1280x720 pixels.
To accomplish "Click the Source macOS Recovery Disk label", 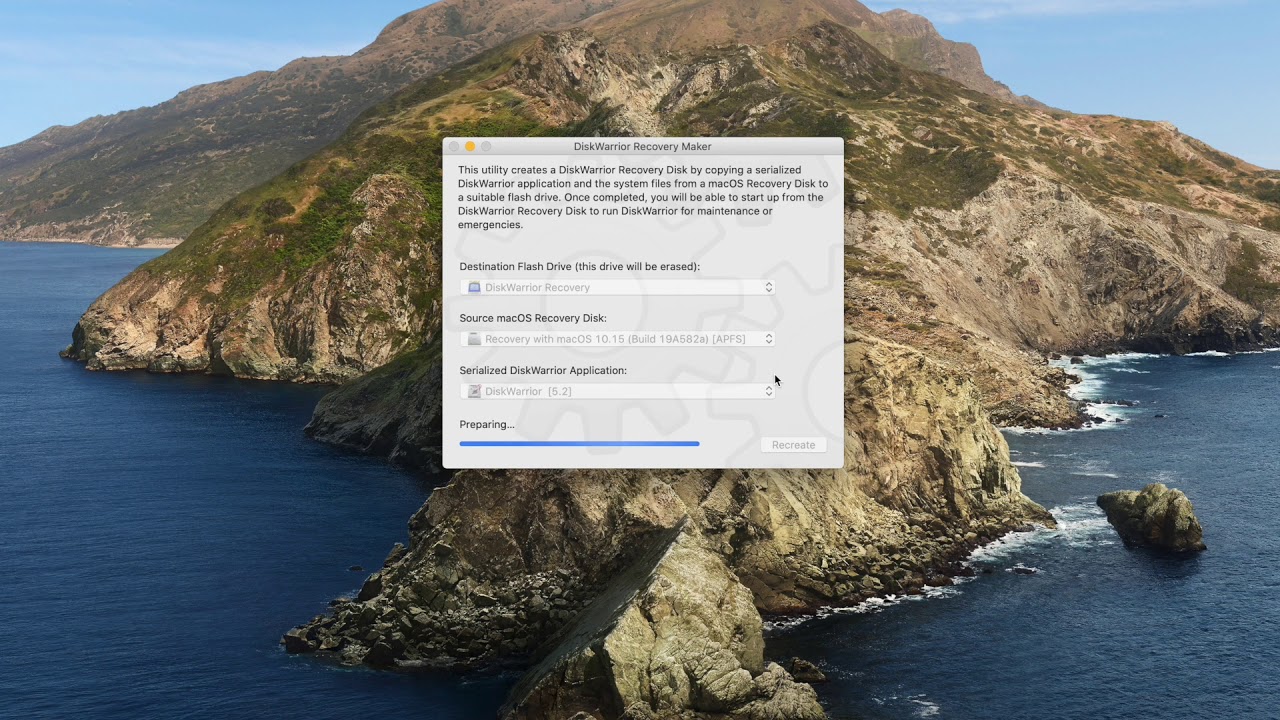I will coord(533,318).
